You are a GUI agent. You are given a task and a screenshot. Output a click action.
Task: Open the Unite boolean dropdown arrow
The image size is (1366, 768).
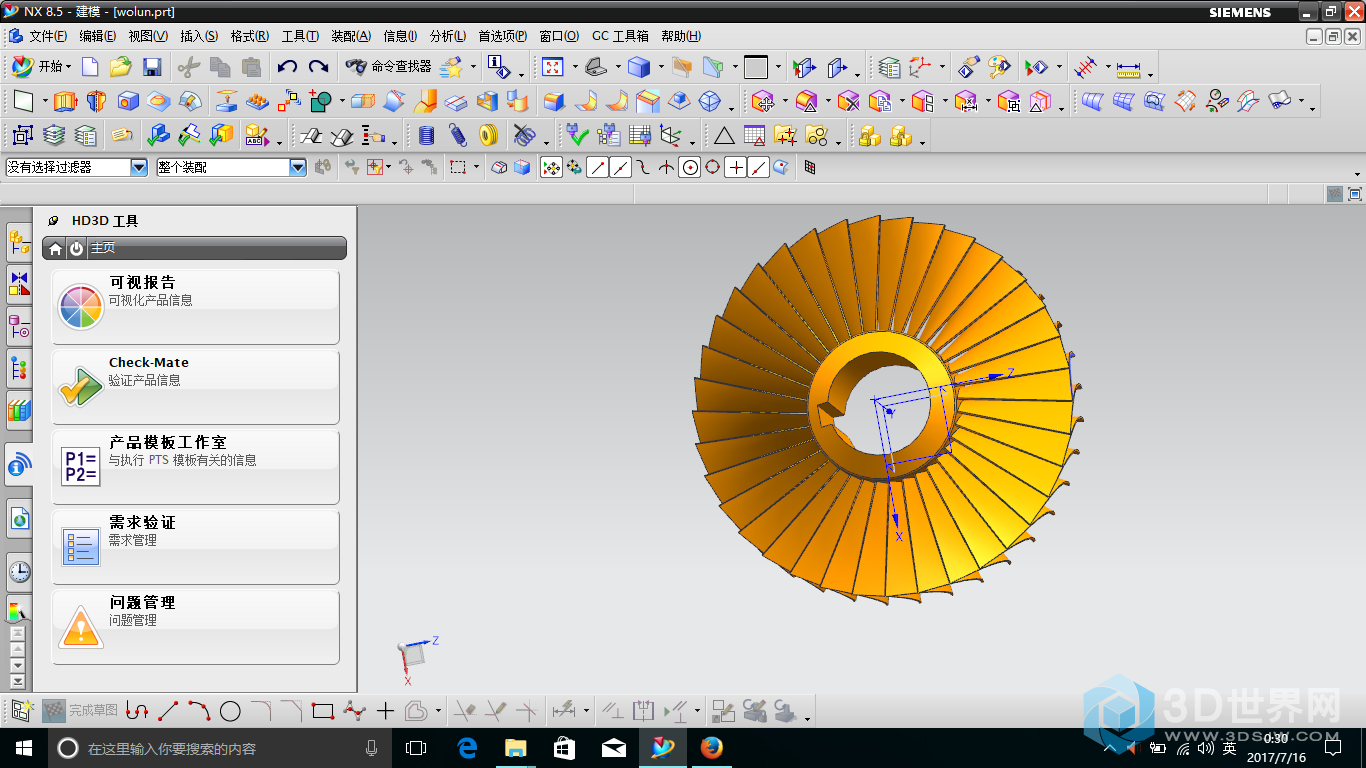point(341,101)
